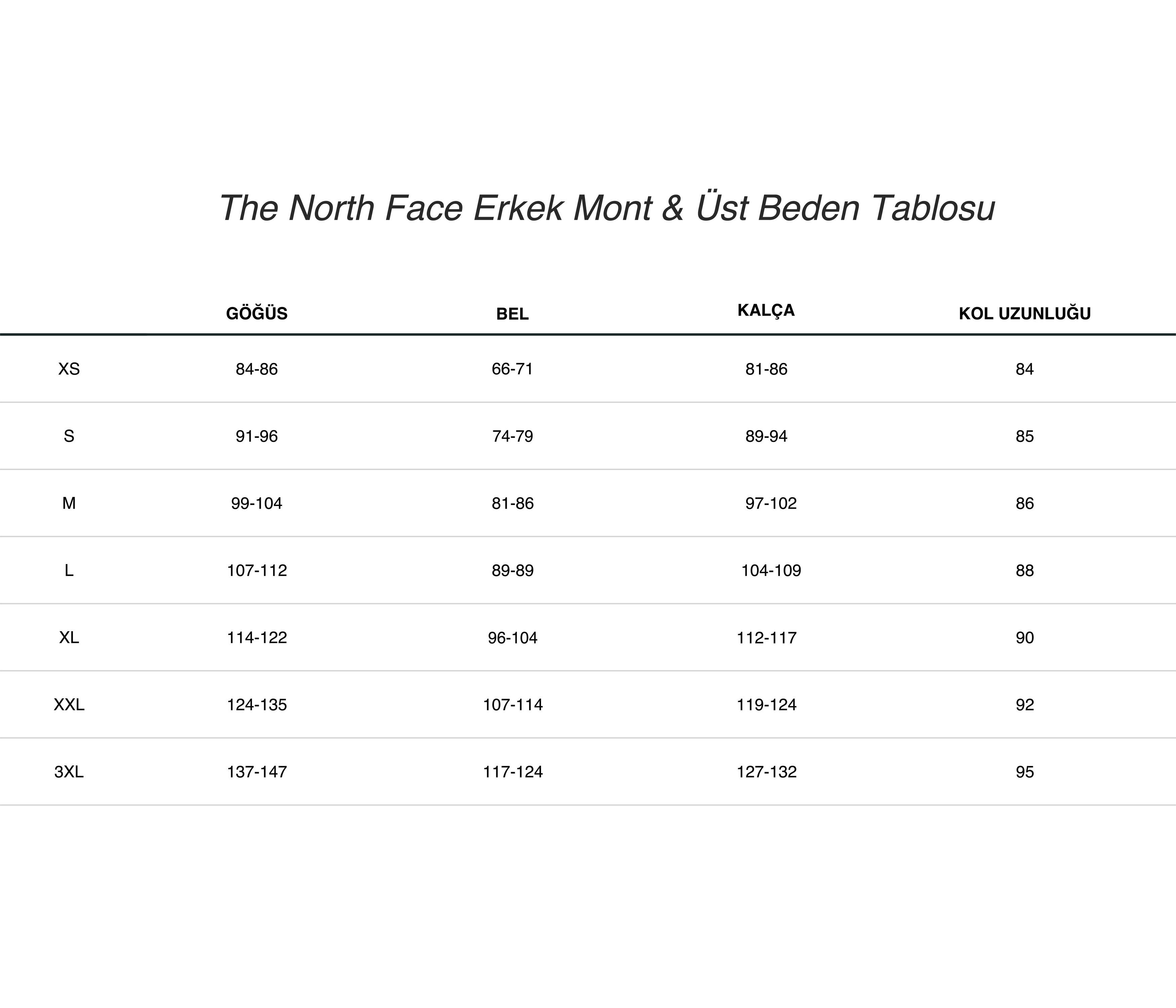Click chest value 124-135 in XXL row

257,704
